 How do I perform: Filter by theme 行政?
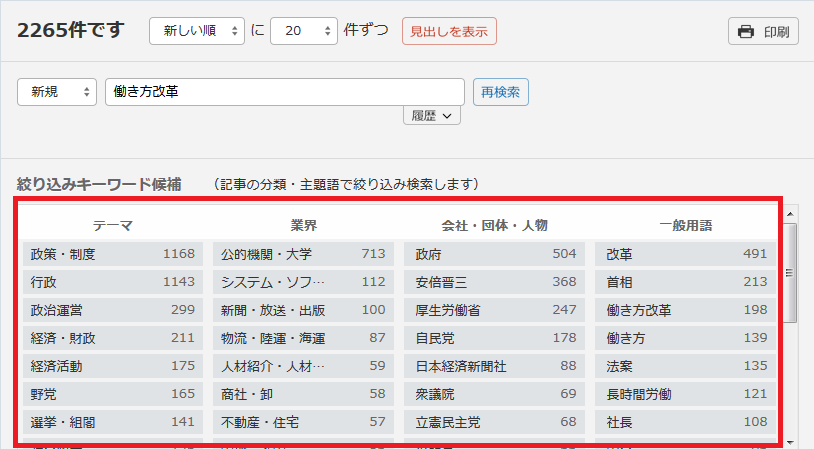[x=112, y=282]
